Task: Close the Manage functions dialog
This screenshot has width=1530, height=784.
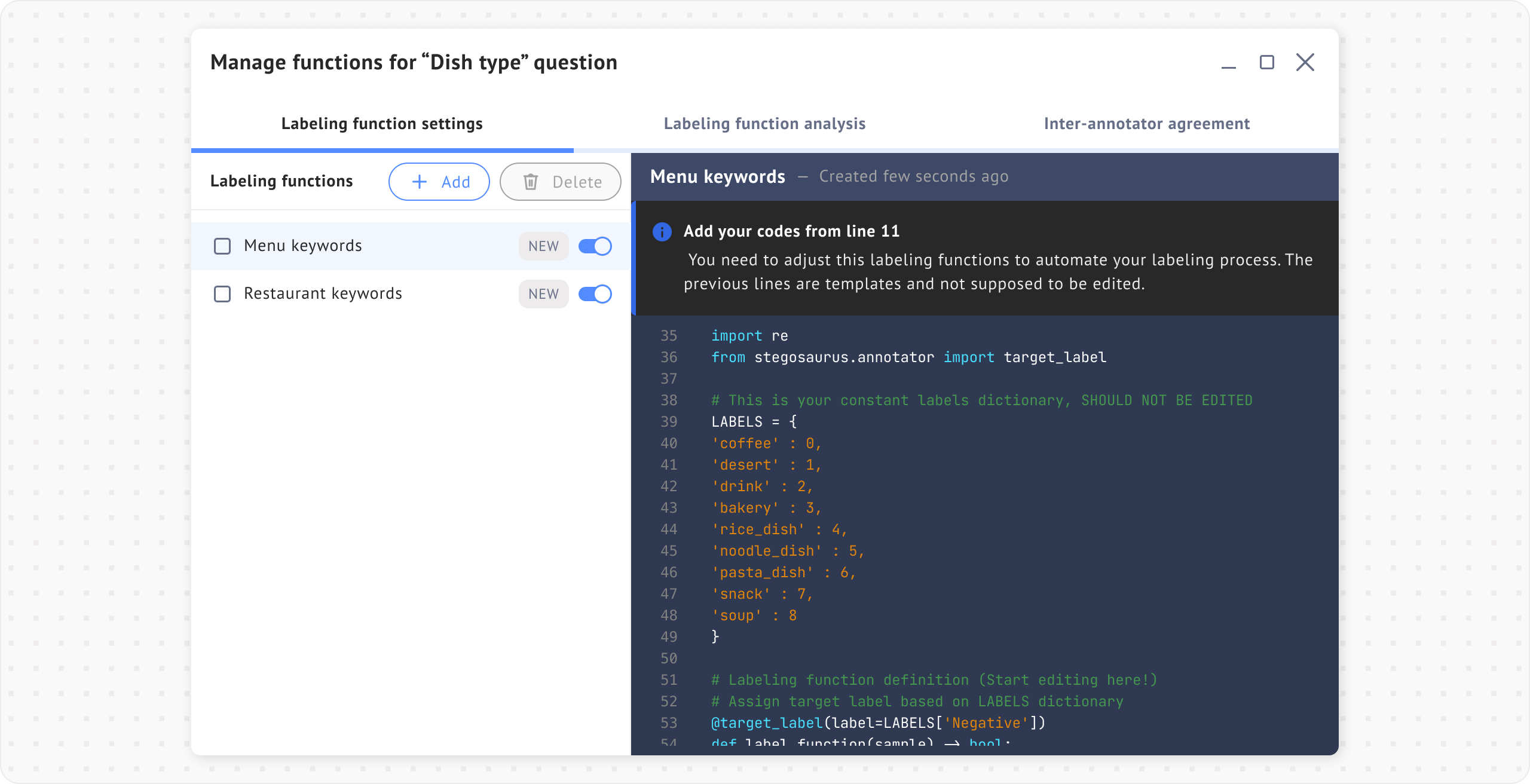Action: [1305, 62]
